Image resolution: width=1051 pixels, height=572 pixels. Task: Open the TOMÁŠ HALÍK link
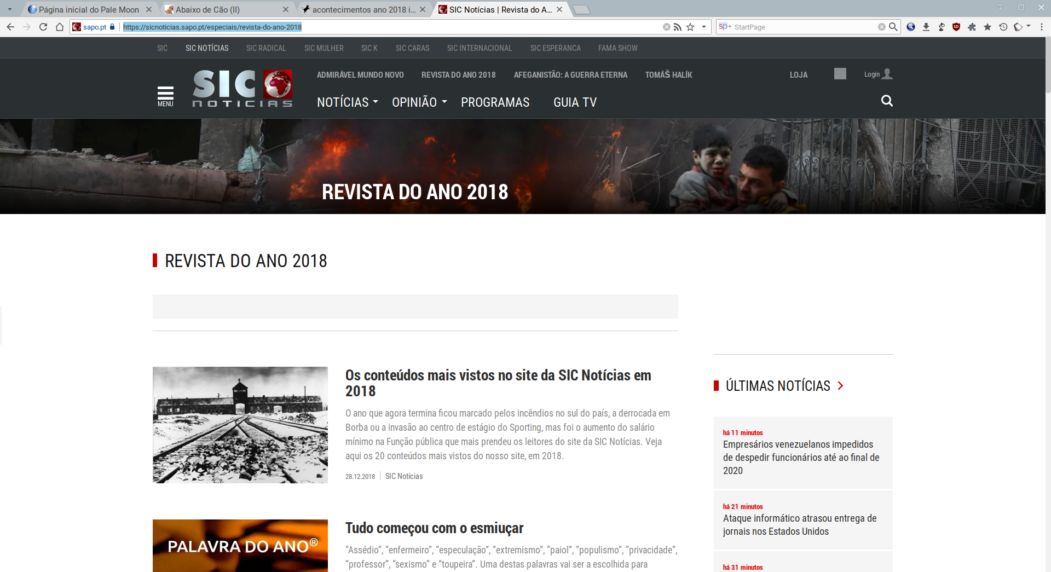[x=668, y=74]
